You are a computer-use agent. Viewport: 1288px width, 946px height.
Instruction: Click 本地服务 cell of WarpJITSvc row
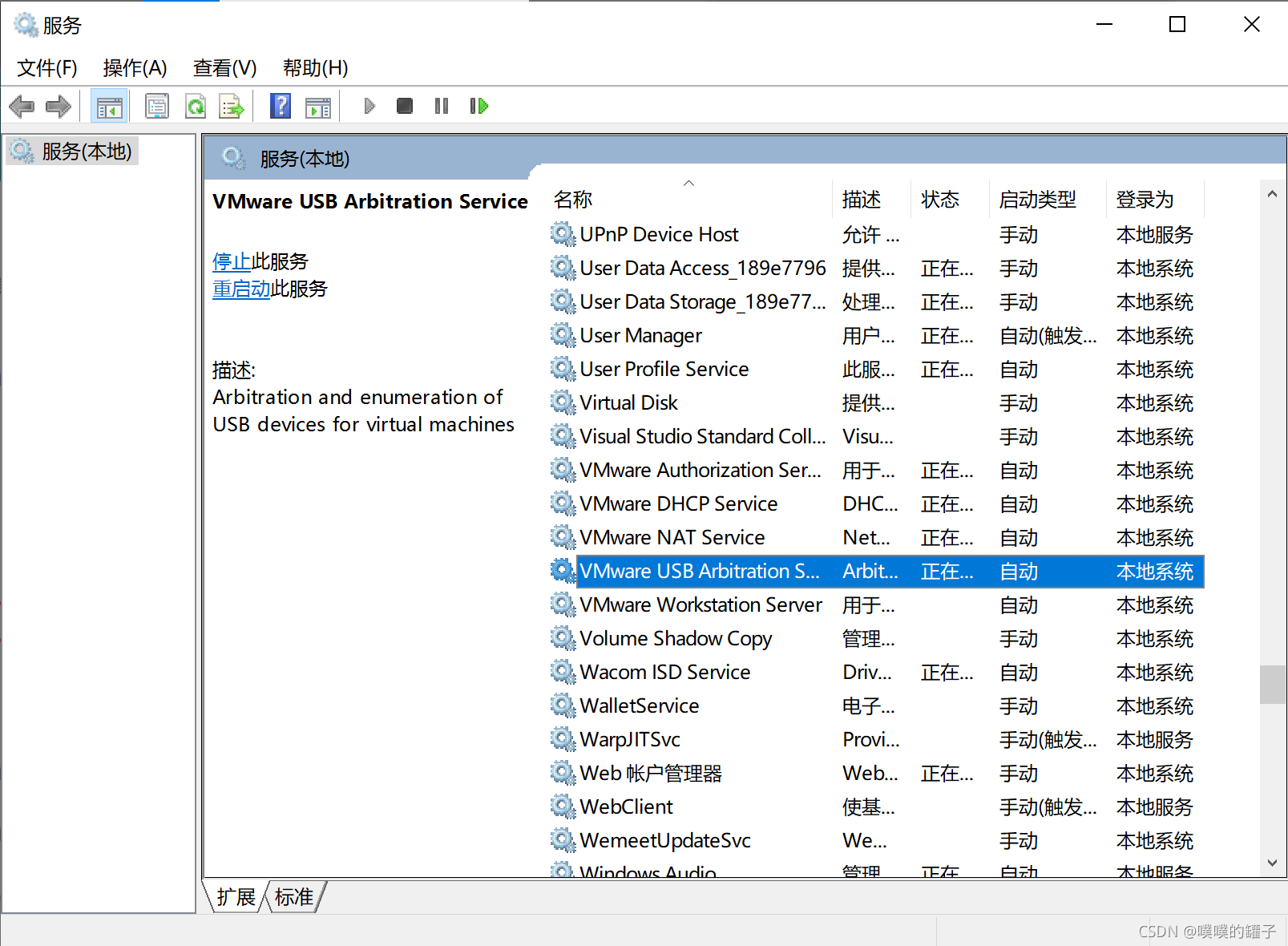(1155, 739)
